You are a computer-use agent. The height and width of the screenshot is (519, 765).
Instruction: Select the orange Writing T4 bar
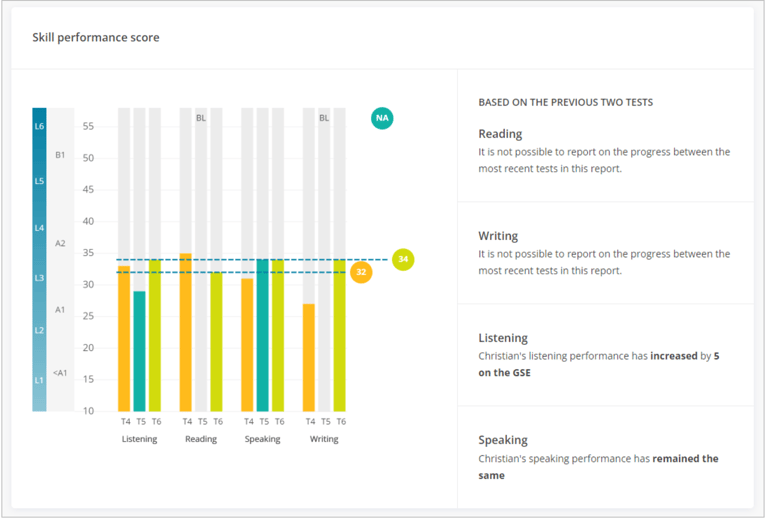click(x=309, y=357)
